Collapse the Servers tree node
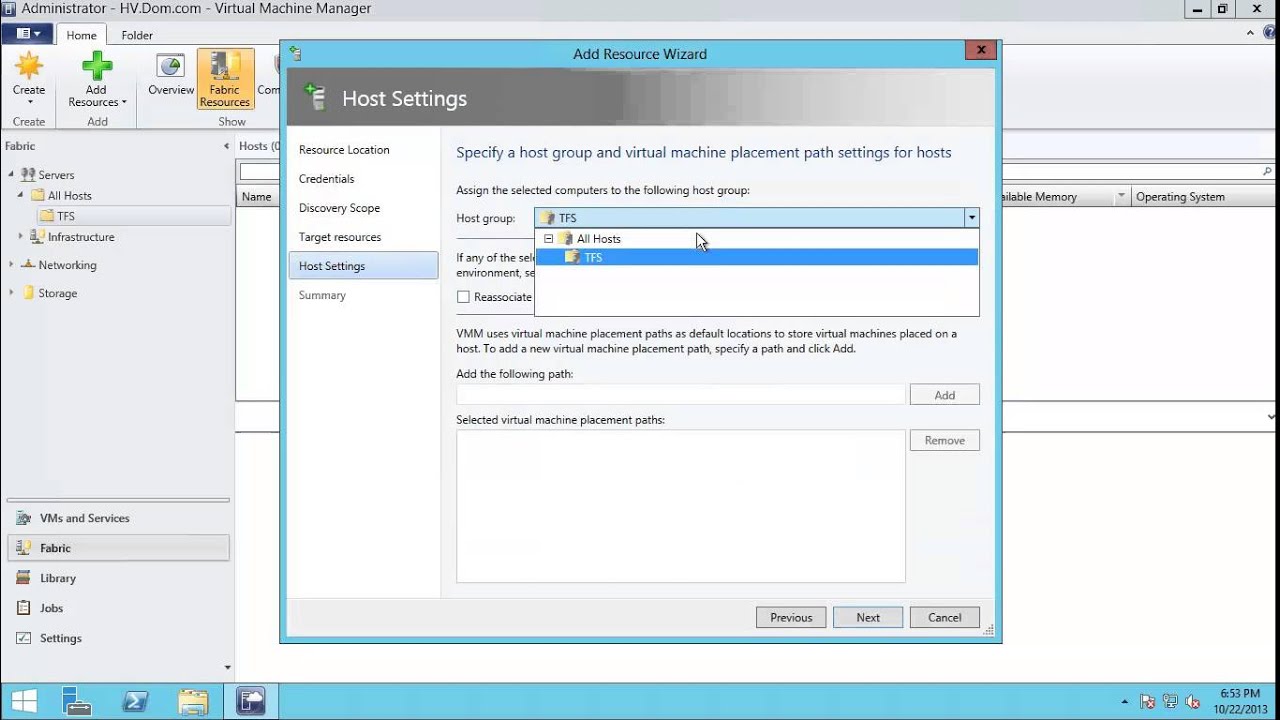Viewport: 1280px width, 720px height. pos(11,174)
